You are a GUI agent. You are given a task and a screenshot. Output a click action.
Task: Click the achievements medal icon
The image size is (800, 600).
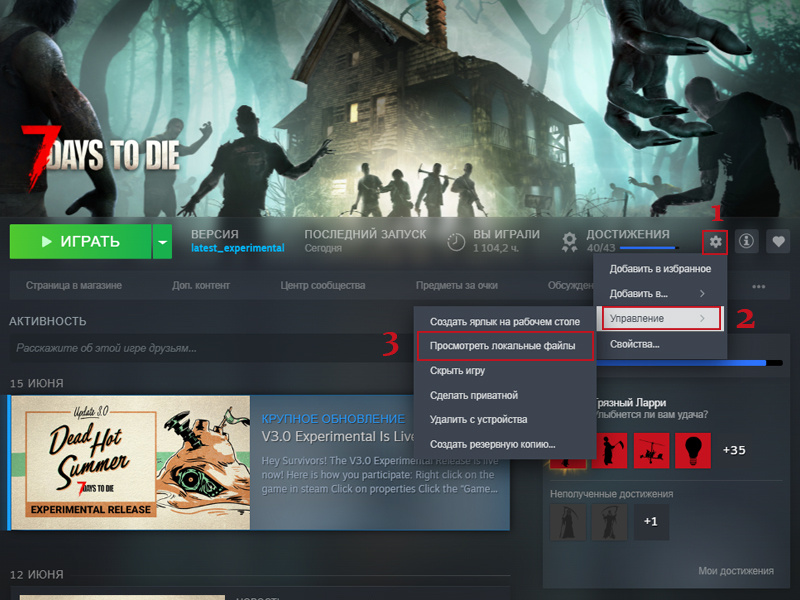(569, 242)
